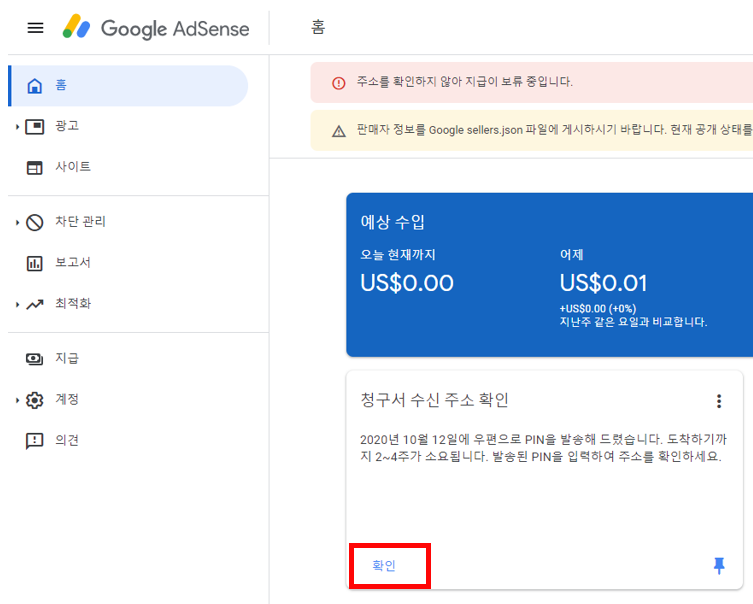Open the 계정 sidebar item
The image size is (753, 604).
point(129,399)
